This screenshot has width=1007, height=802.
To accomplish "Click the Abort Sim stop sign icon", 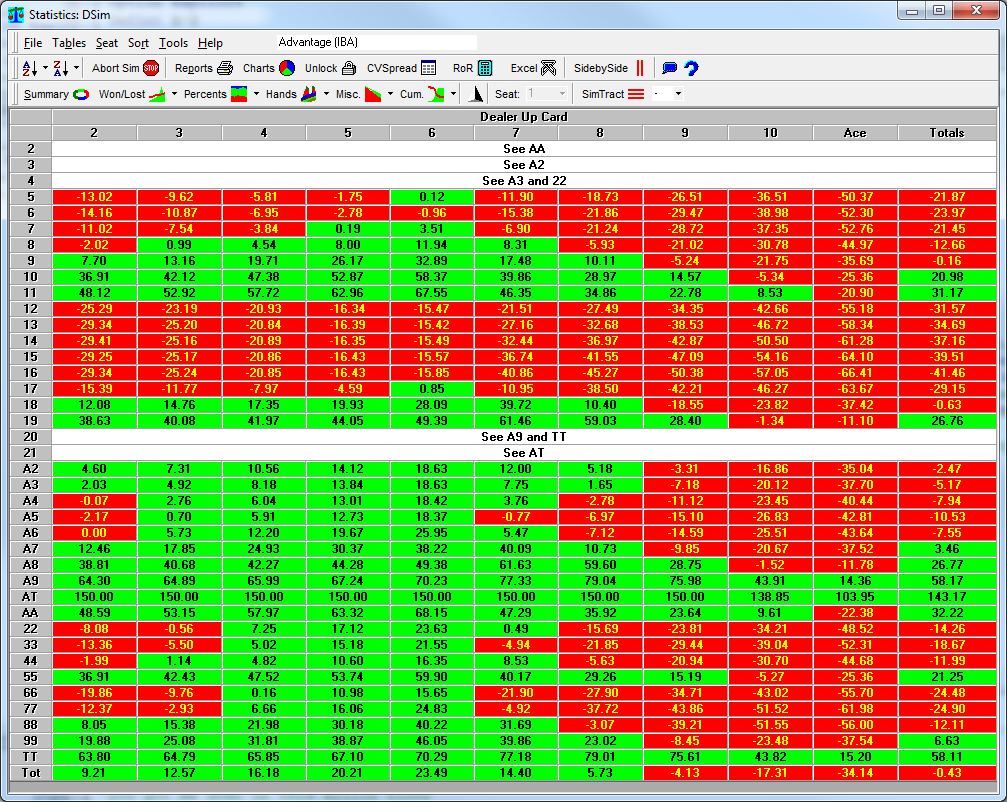I will tap(151, 68).
